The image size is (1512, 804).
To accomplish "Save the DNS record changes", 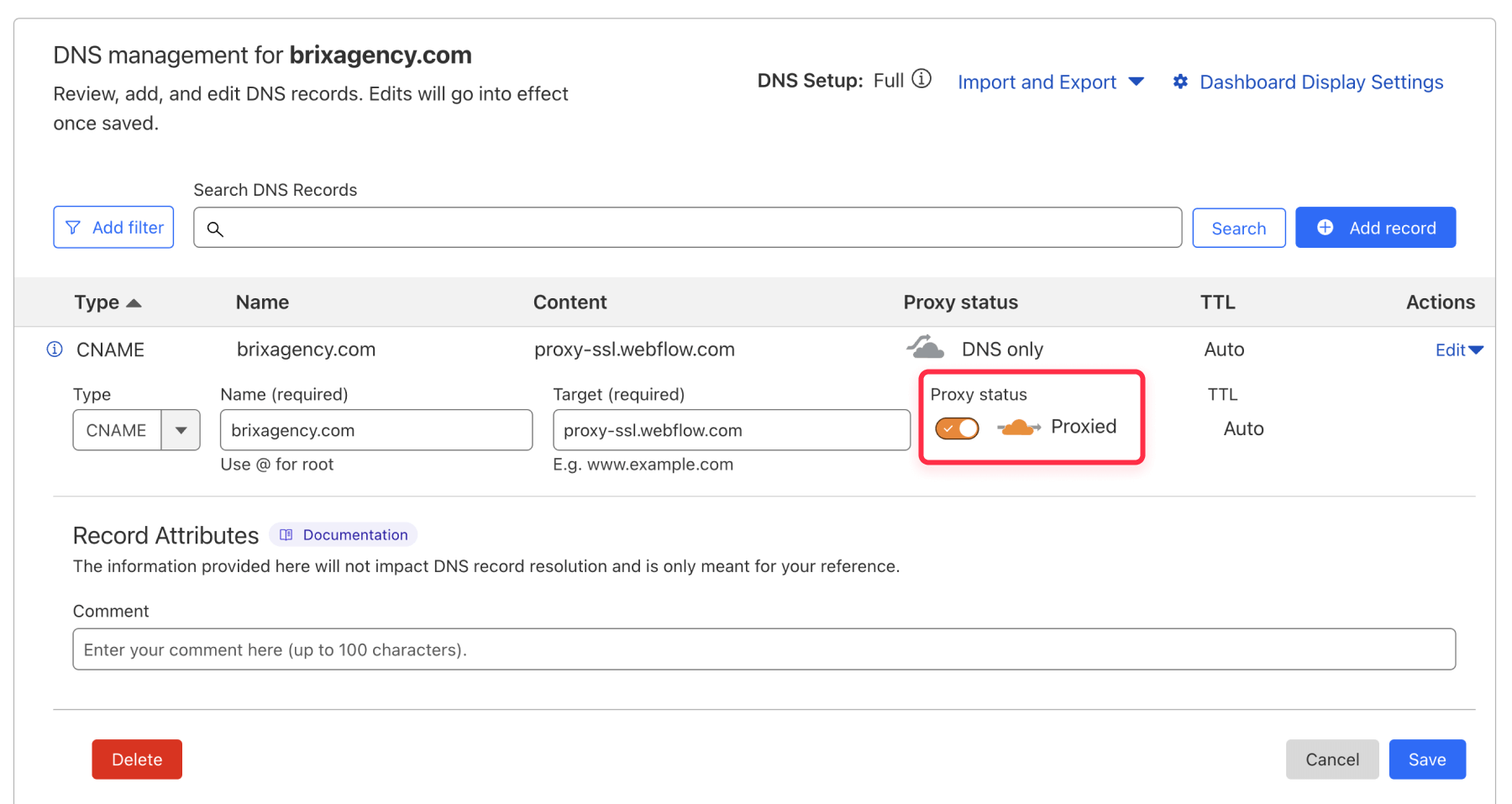I will (x=1426, y=759).
